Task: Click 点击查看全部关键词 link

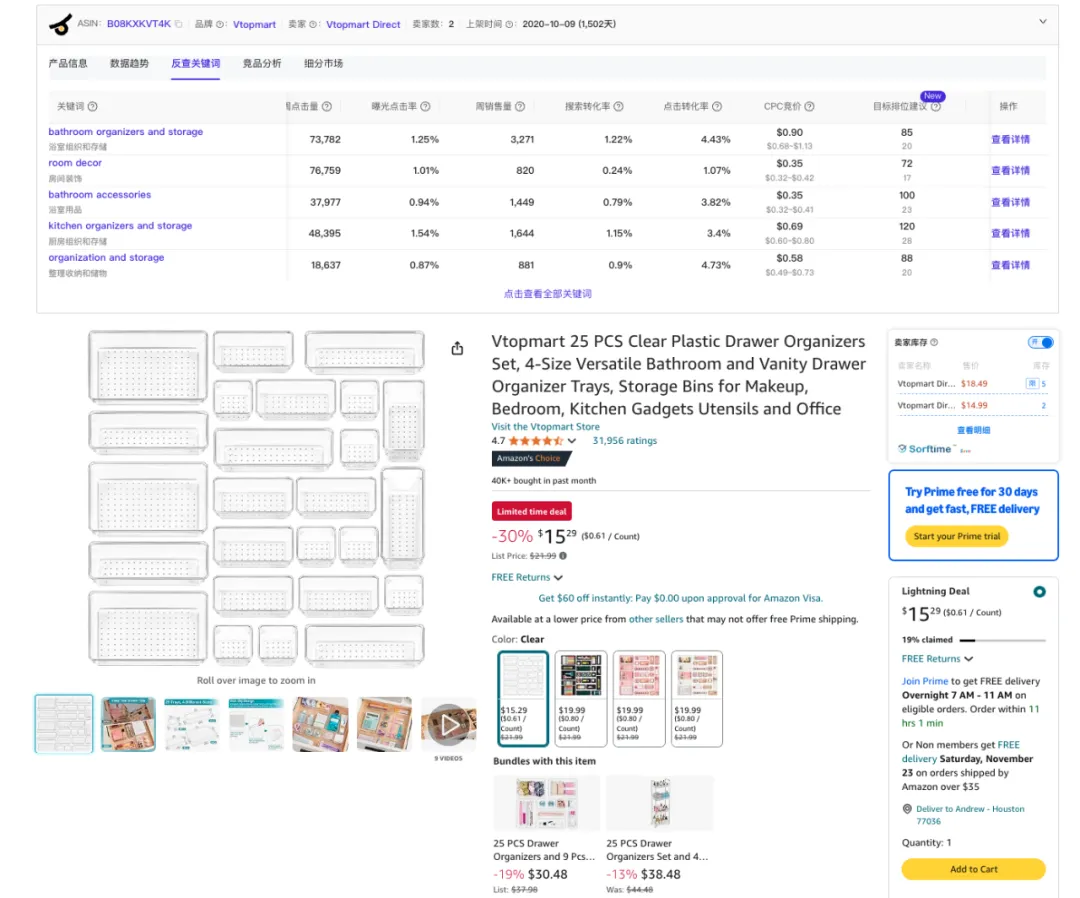Action: pos(548,293)
